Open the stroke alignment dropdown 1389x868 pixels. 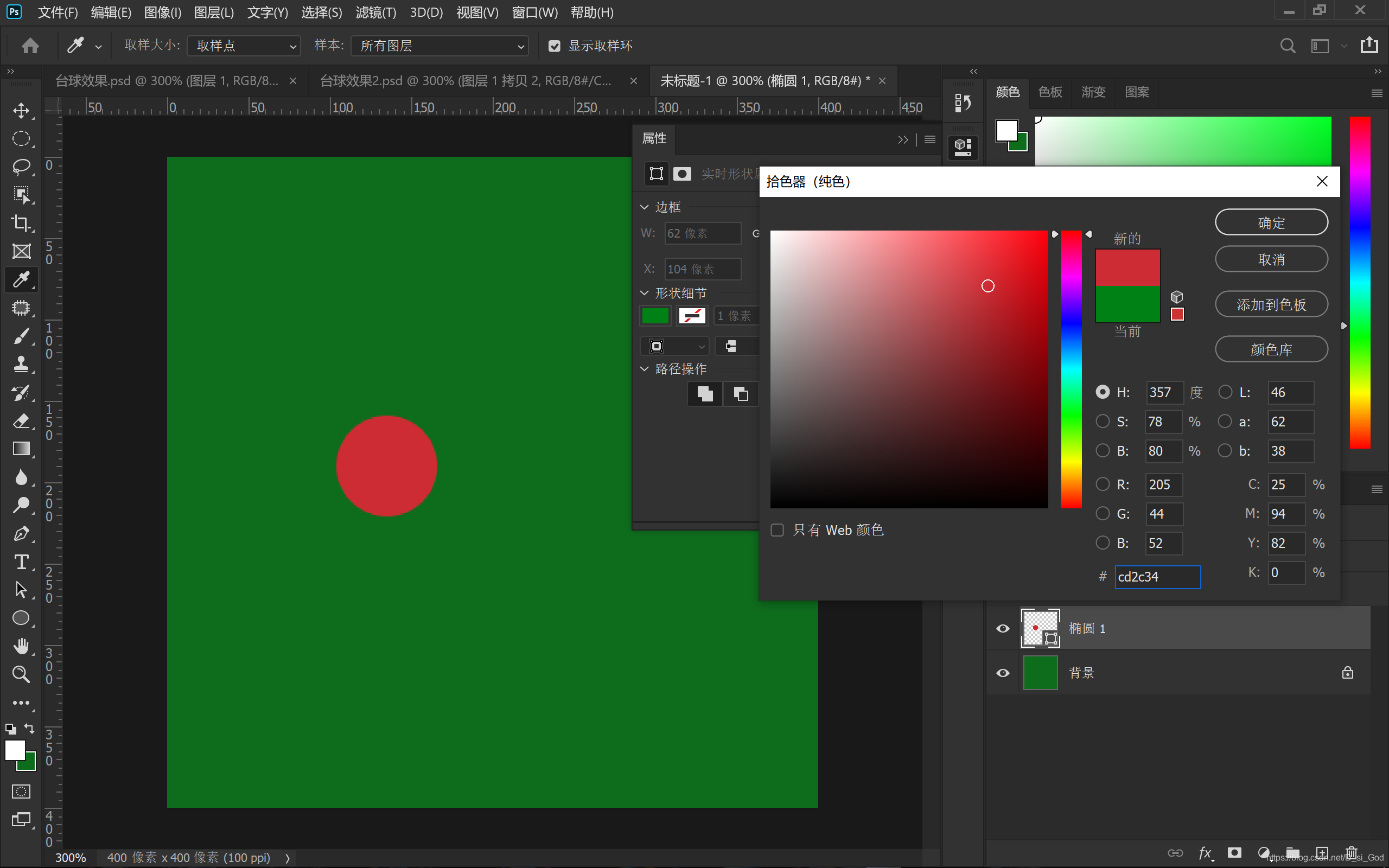675,346
